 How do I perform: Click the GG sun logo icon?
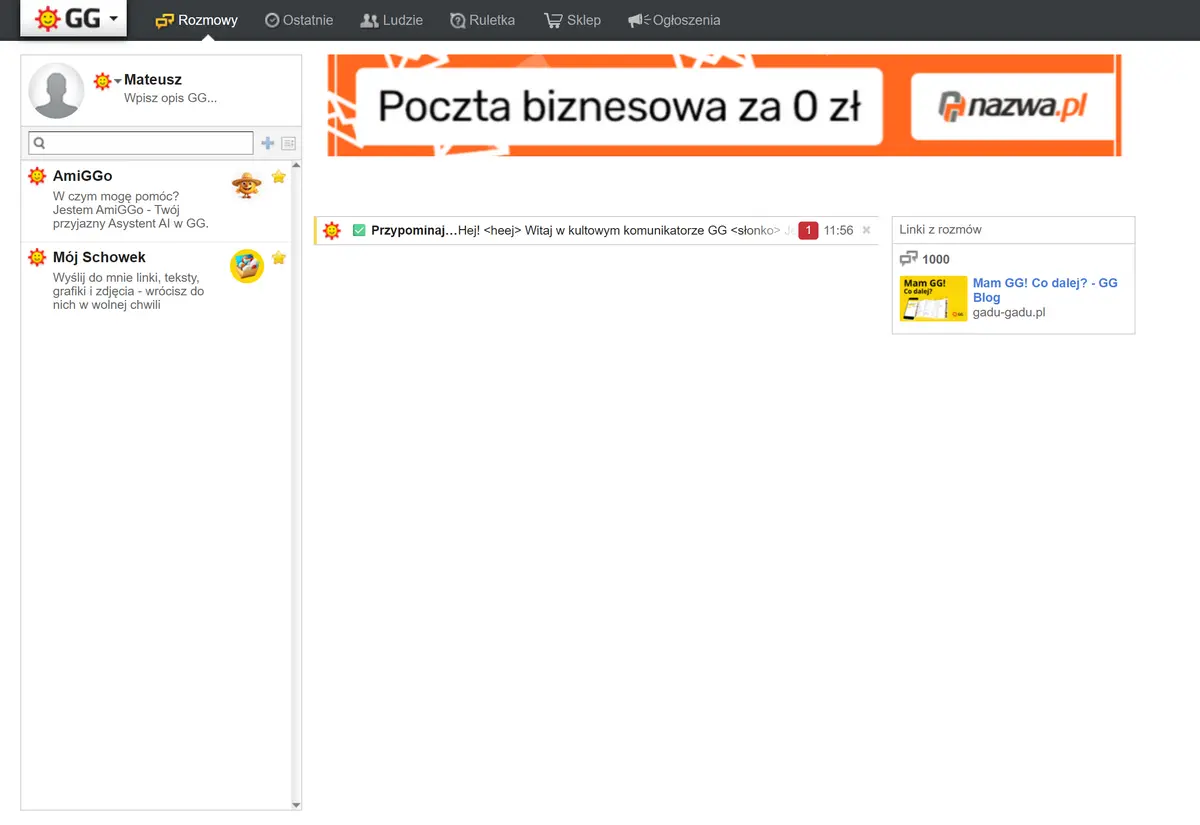coord(46,18)
